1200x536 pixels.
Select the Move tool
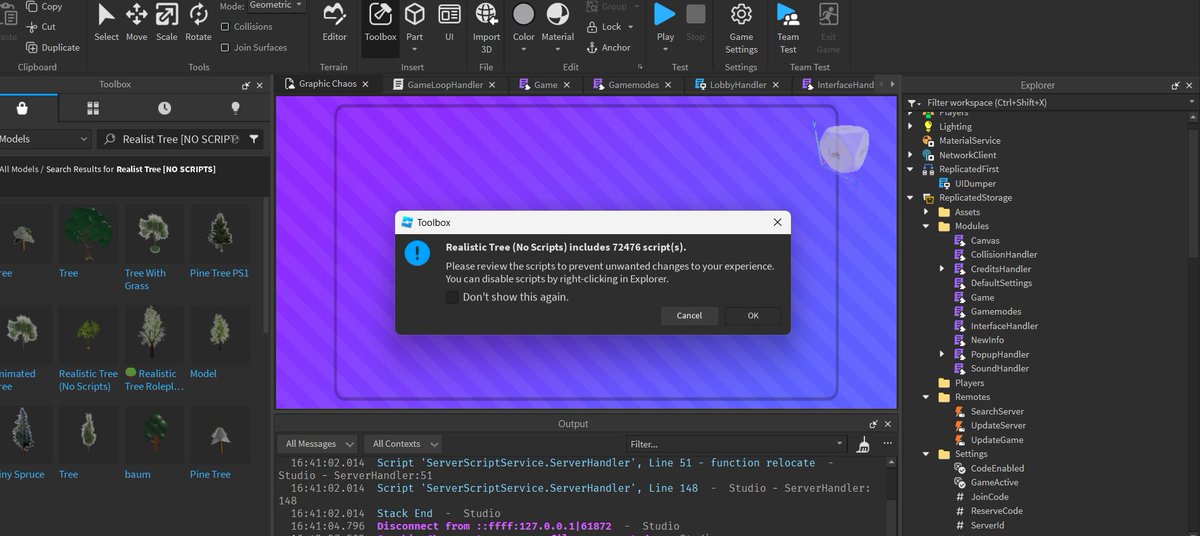(136, 23)
